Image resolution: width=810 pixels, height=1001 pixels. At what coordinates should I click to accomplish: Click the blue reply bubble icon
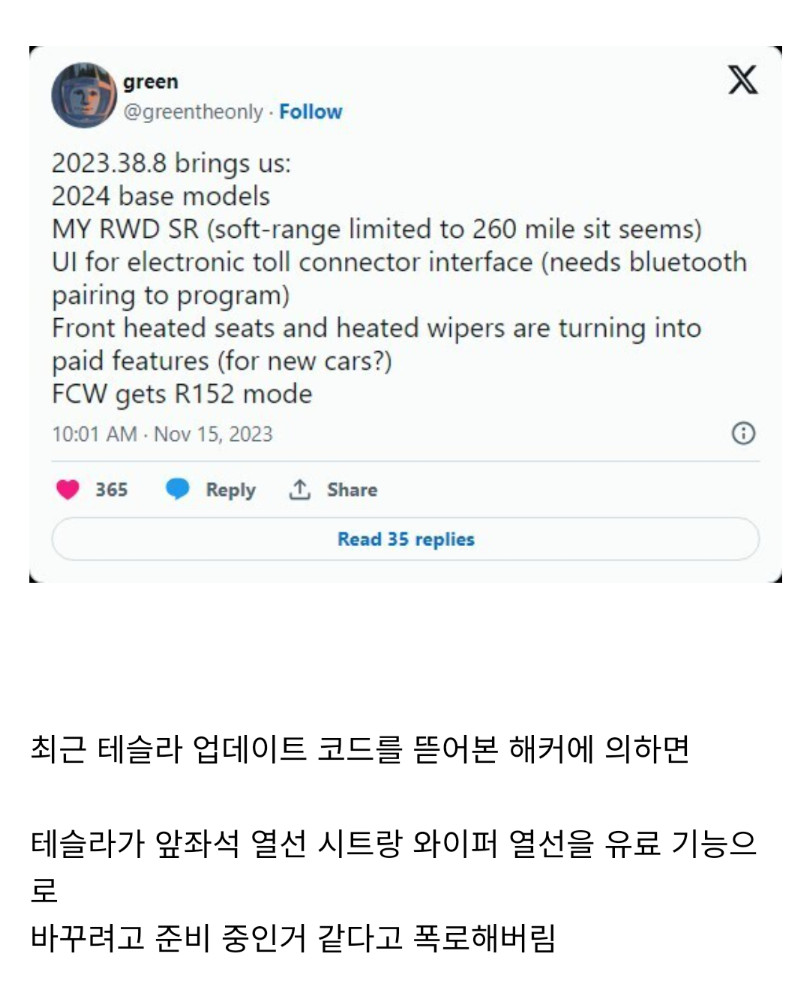[177, 489]
